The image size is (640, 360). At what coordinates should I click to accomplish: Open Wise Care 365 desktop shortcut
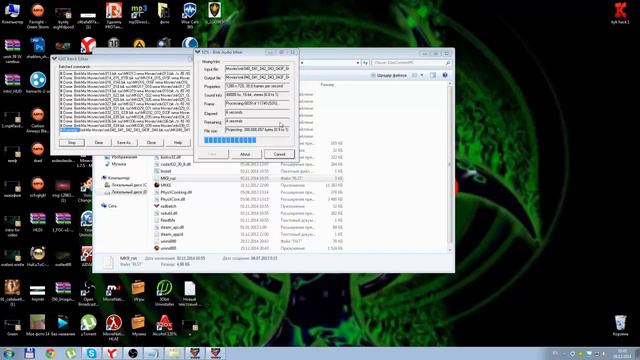coord(189,16)
